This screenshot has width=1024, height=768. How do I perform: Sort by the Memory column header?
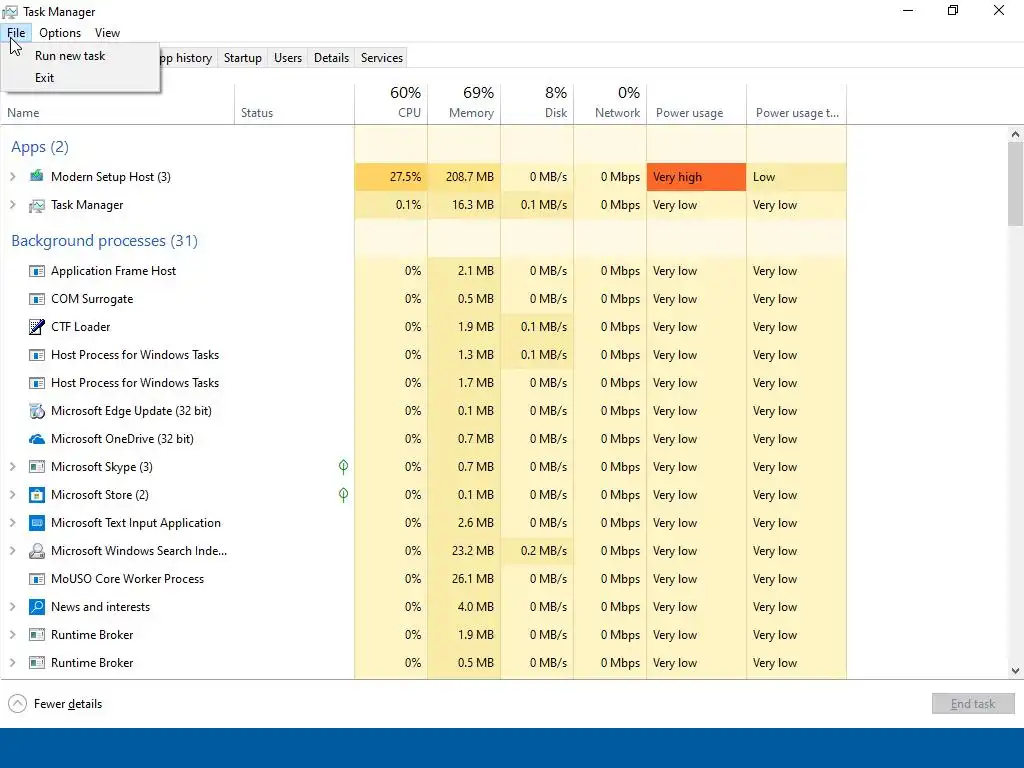tap(464, 103)
